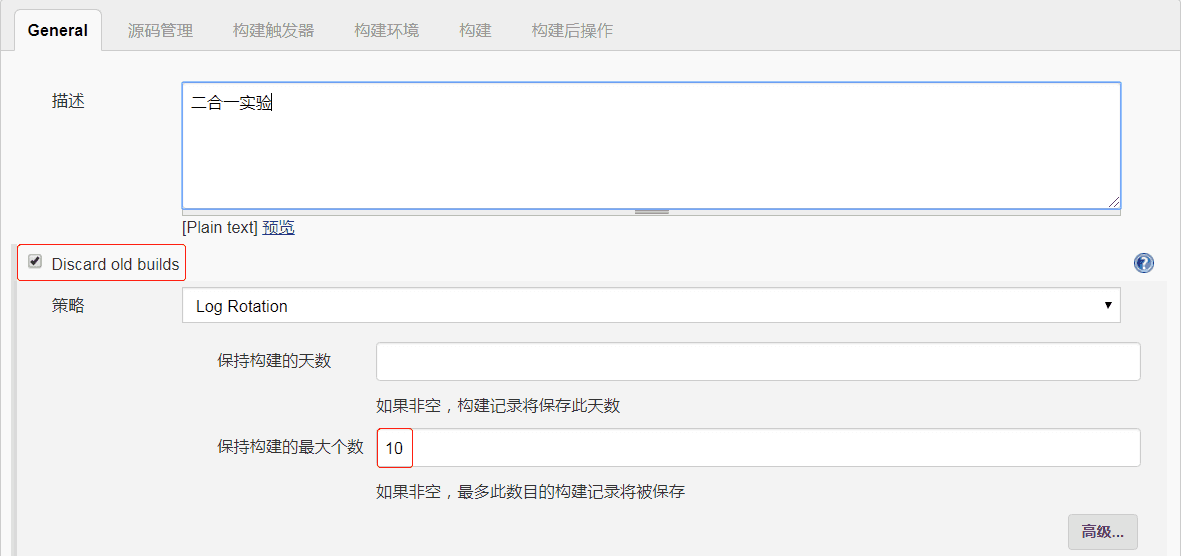Viewport: 1182px width, 556px height.
Task: Open the 策略 Log Rotation dropdown
Action: pos(651,305)
